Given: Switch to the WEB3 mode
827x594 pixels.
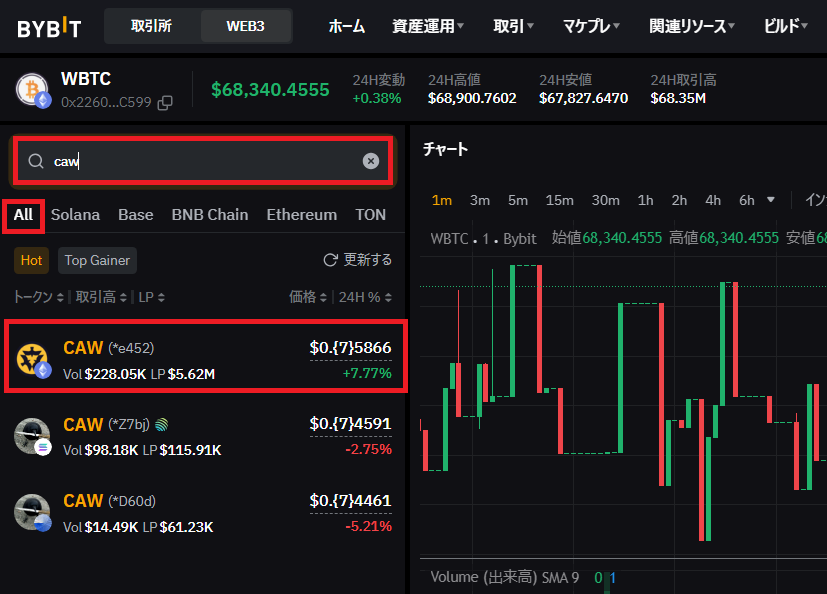Looking at the screenshot, I should (245, 26).
